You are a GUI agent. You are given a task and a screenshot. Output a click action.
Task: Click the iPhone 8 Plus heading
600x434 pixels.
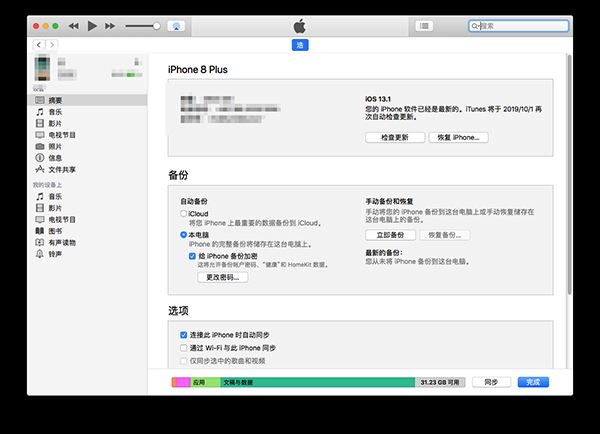[198, 70]
